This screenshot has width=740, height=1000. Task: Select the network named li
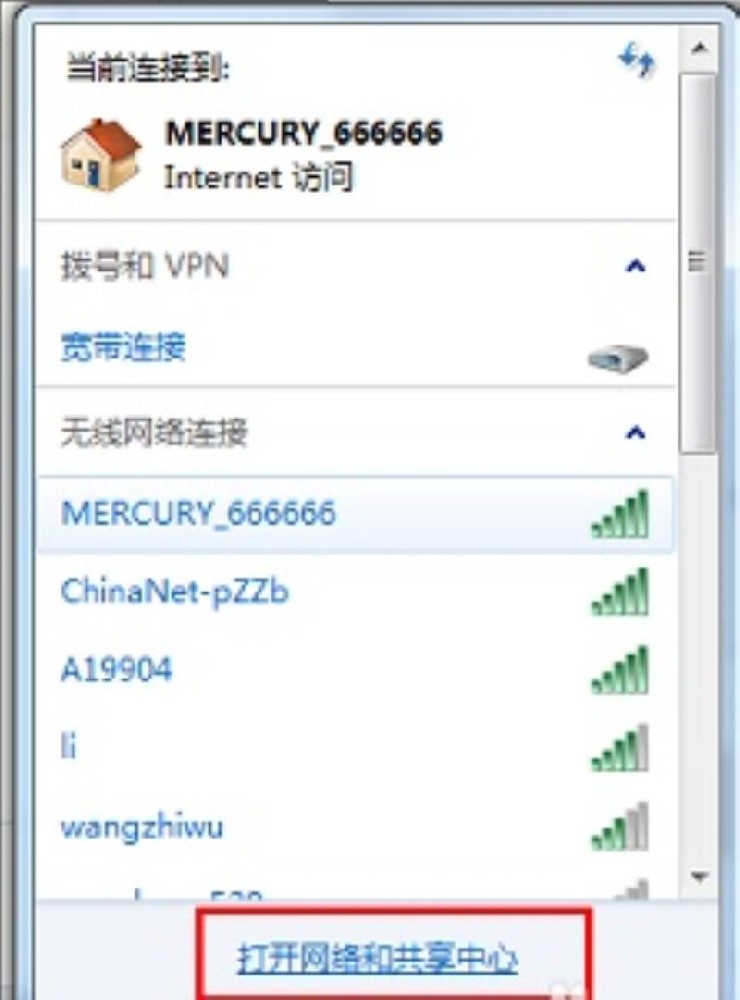pyautogui.click(x=356, y=748)
